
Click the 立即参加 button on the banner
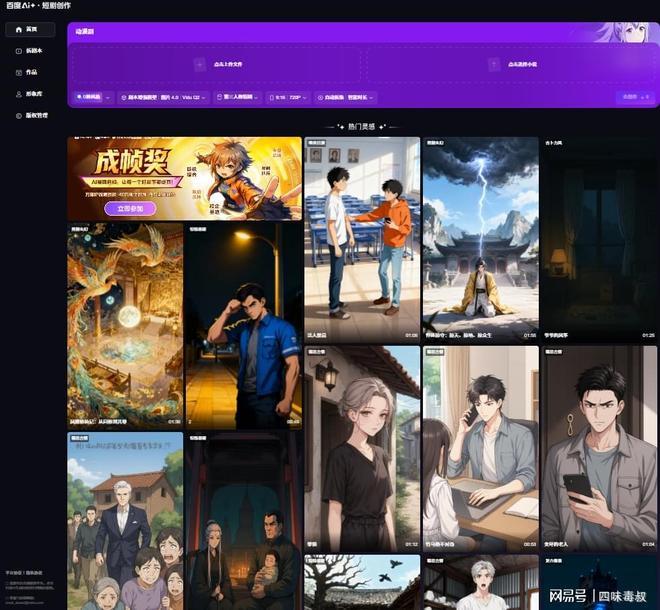pos(130,208)
